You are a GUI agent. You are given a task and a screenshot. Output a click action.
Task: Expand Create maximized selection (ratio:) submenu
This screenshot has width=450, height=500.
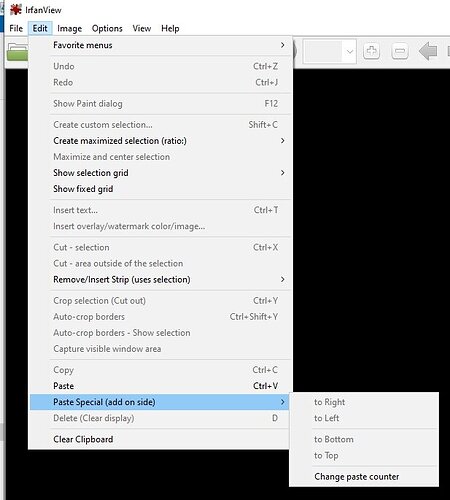[161, 141]
